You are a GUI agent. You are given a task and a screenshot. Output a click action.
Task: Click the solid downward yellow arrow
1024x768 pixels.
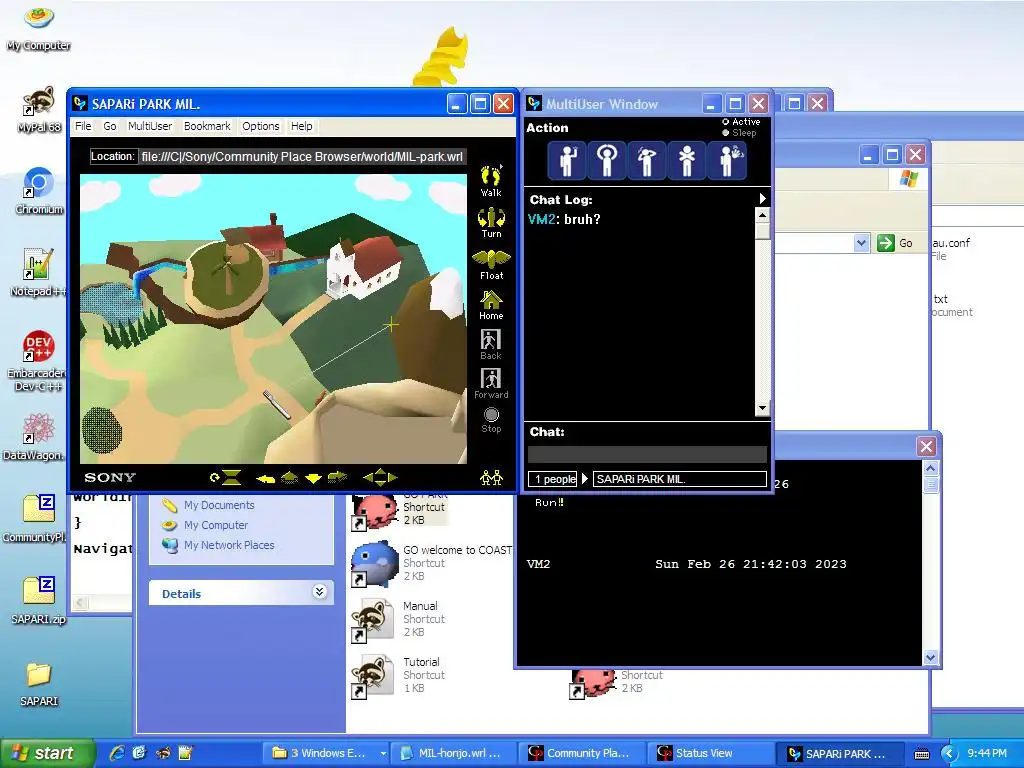pyautogui.click(x=313, y=479)
